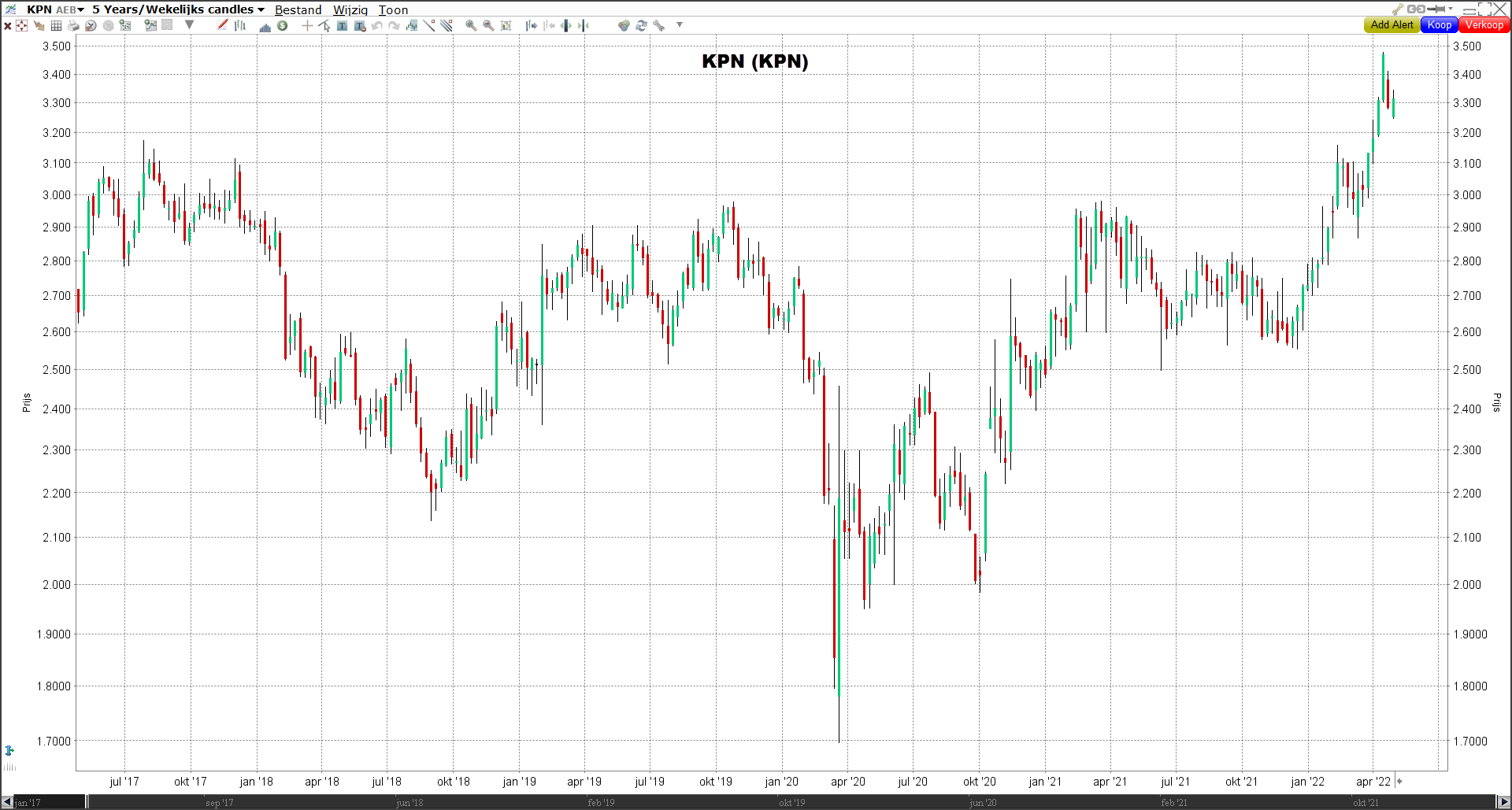This screenshot has width=1512, height=810.
Task: Click the indicator study chart icon
Action: (x=412, y=26)
